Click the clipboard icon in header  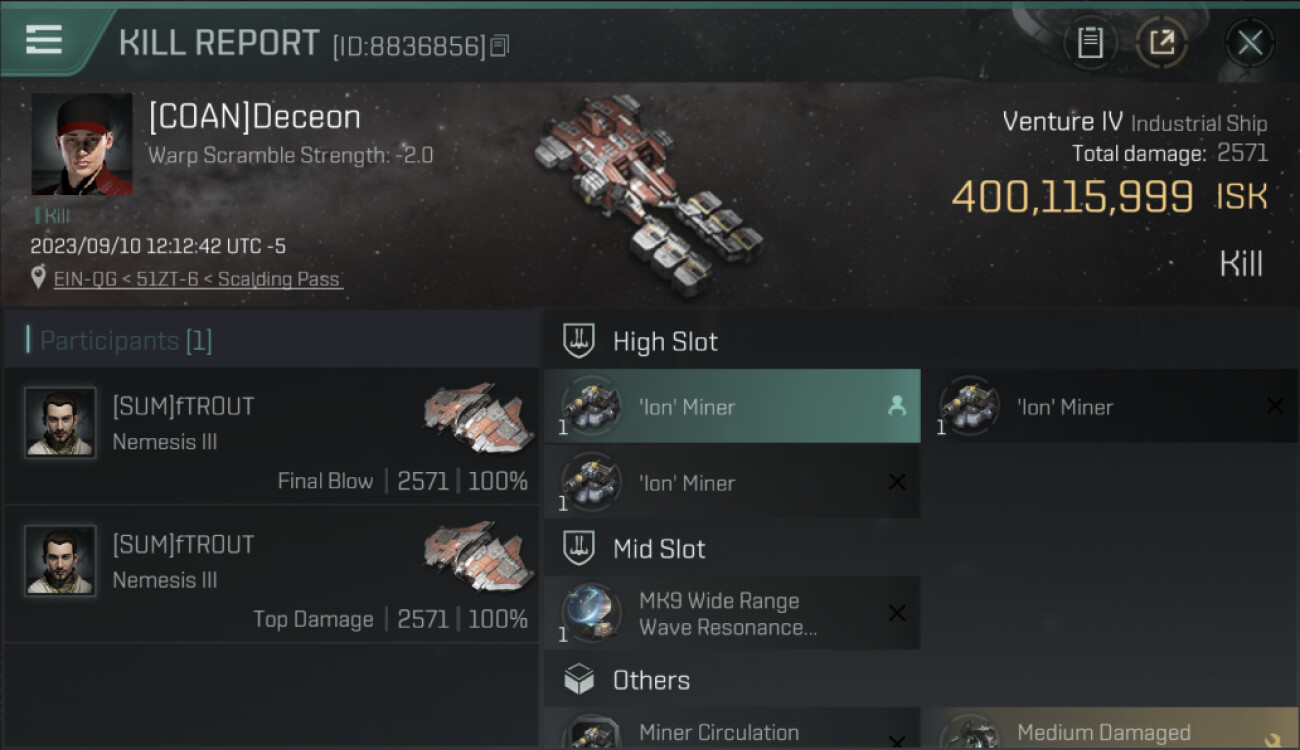(1090, 42)
